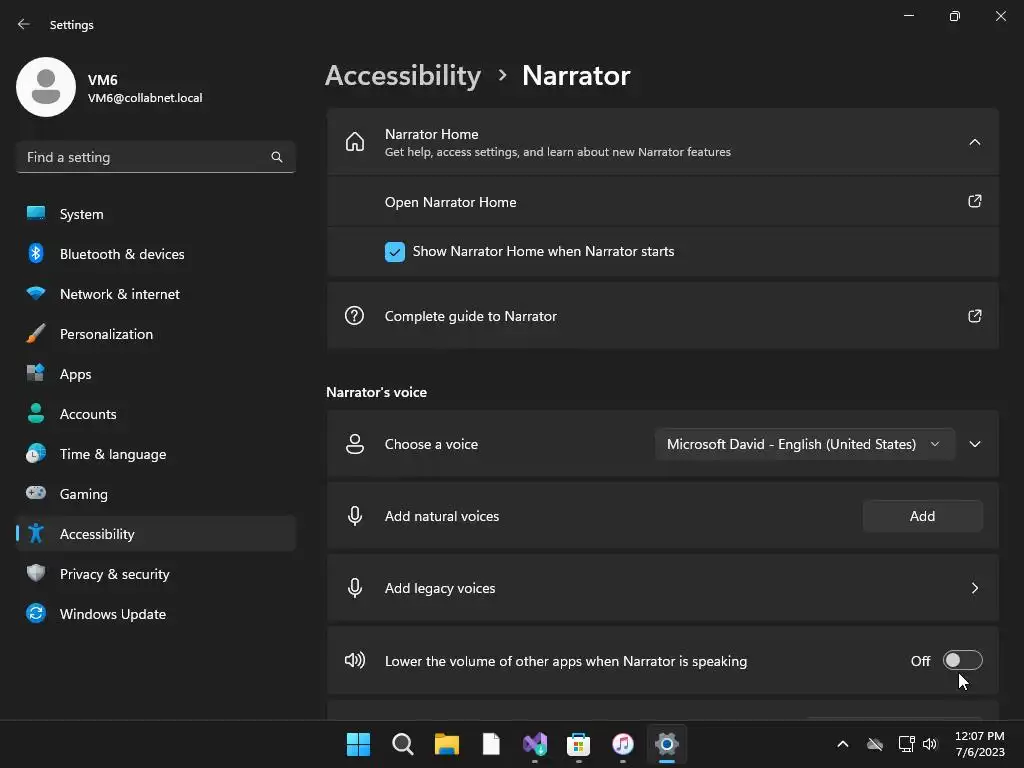Expand the Choose a voice options
1024x768 pixels.
click(x=975, y=444)
